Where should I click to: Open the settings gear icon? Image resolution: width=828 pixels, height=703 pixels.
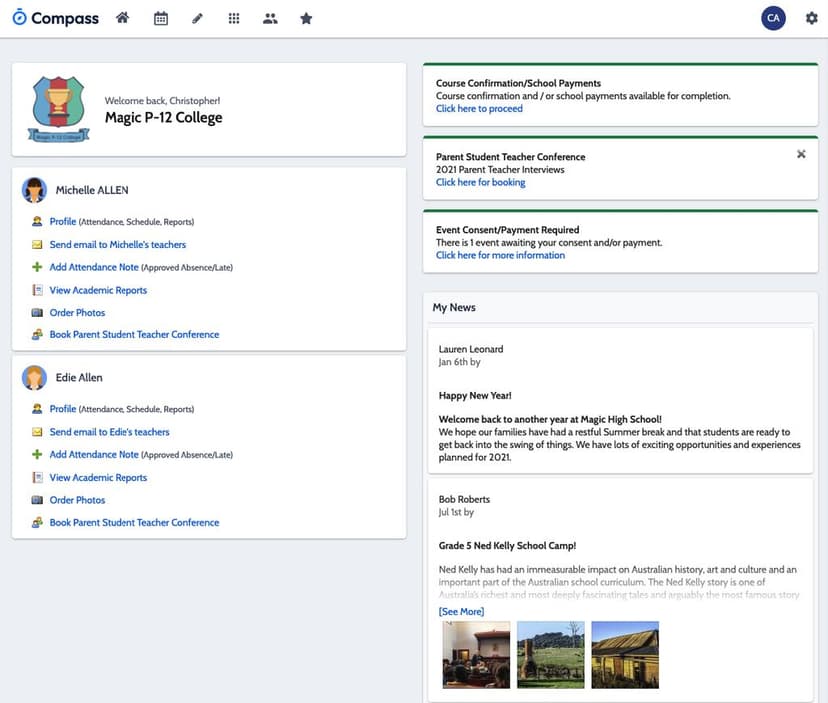tap(811, 18)
